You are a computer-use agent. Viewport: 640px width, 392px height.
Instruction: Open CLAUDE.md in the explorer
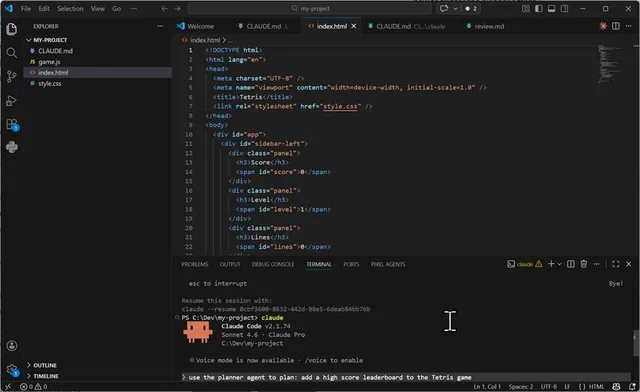click(x=98, y=51)
